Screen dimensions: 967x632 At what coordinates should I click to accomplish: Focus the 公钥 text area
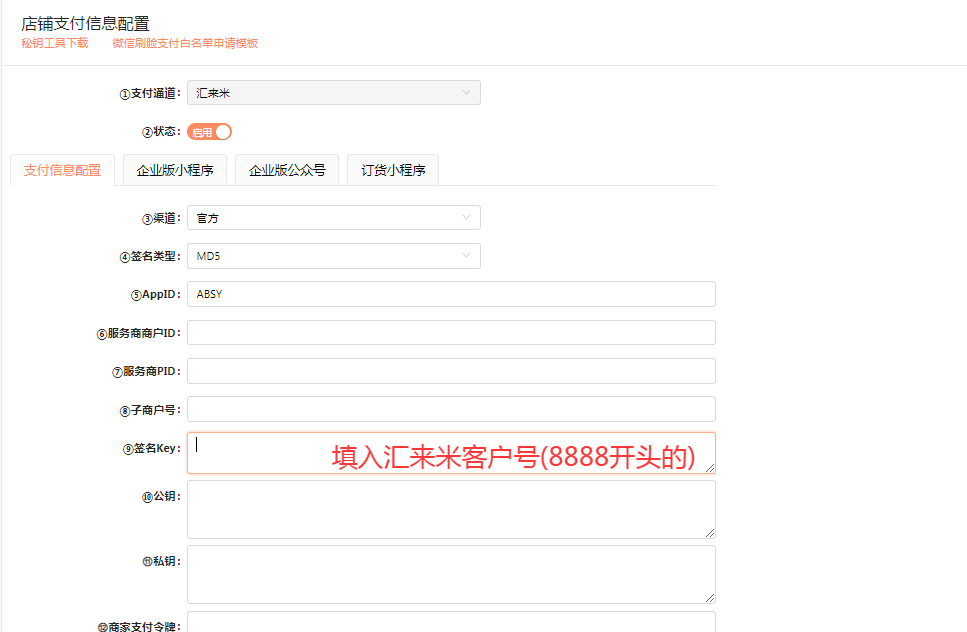[x=451, y=509]
